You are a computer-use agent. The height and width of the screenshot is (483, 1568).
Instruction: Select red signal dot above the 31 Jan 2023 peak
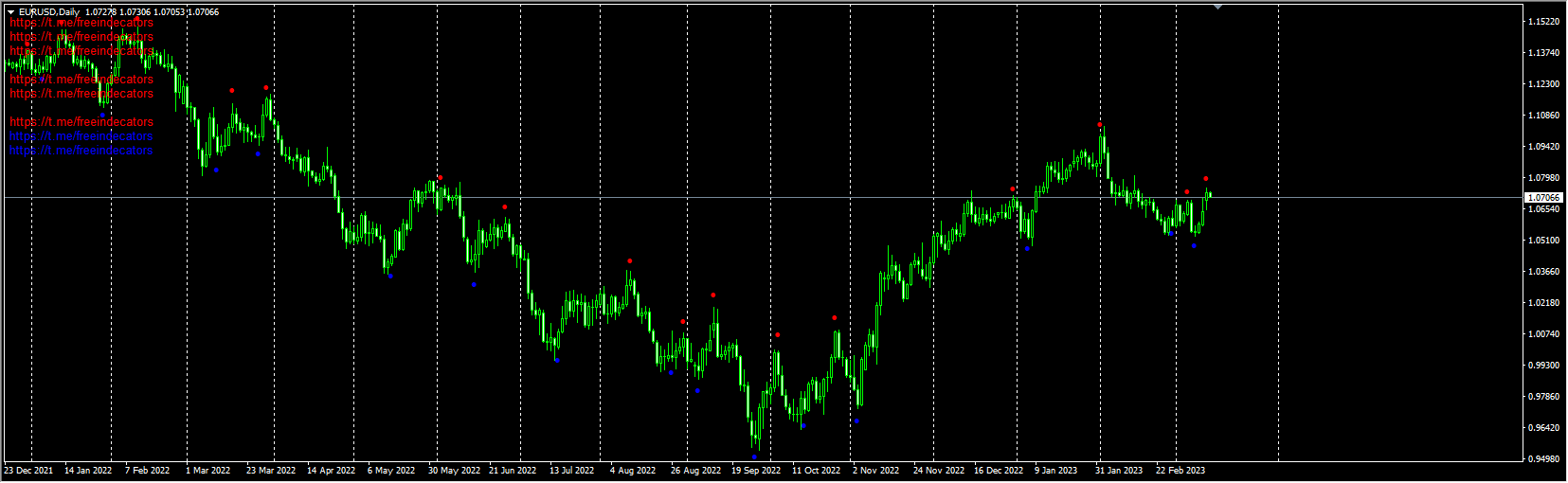click(x=1100, y=125)
